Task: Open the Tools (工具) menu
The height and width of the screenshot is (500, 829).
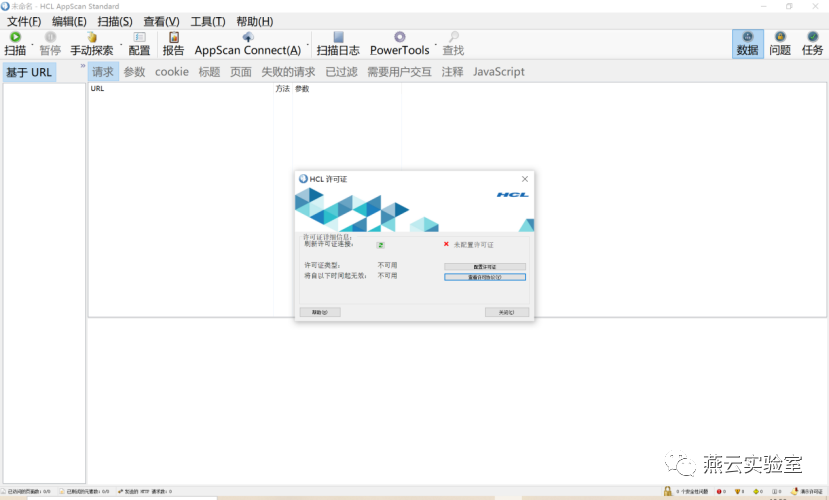Action: pyautogui.click(x=208, y=22)
